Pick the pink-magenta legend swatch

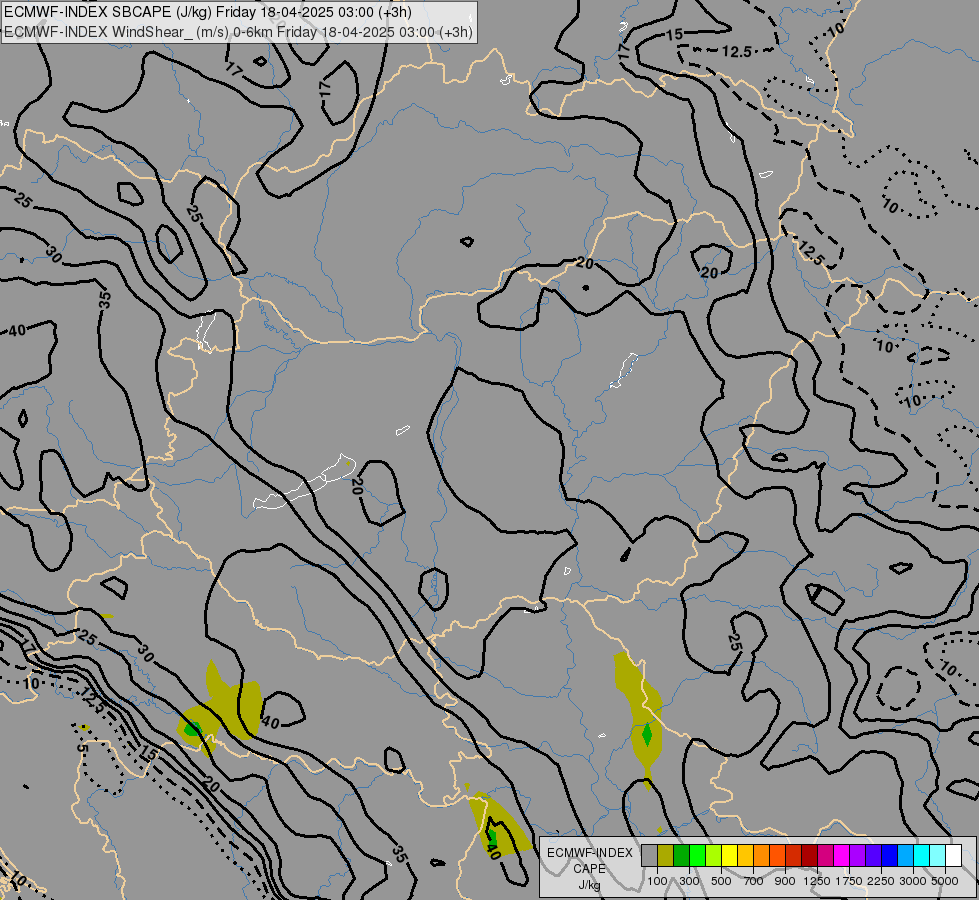tap(825, 856)
